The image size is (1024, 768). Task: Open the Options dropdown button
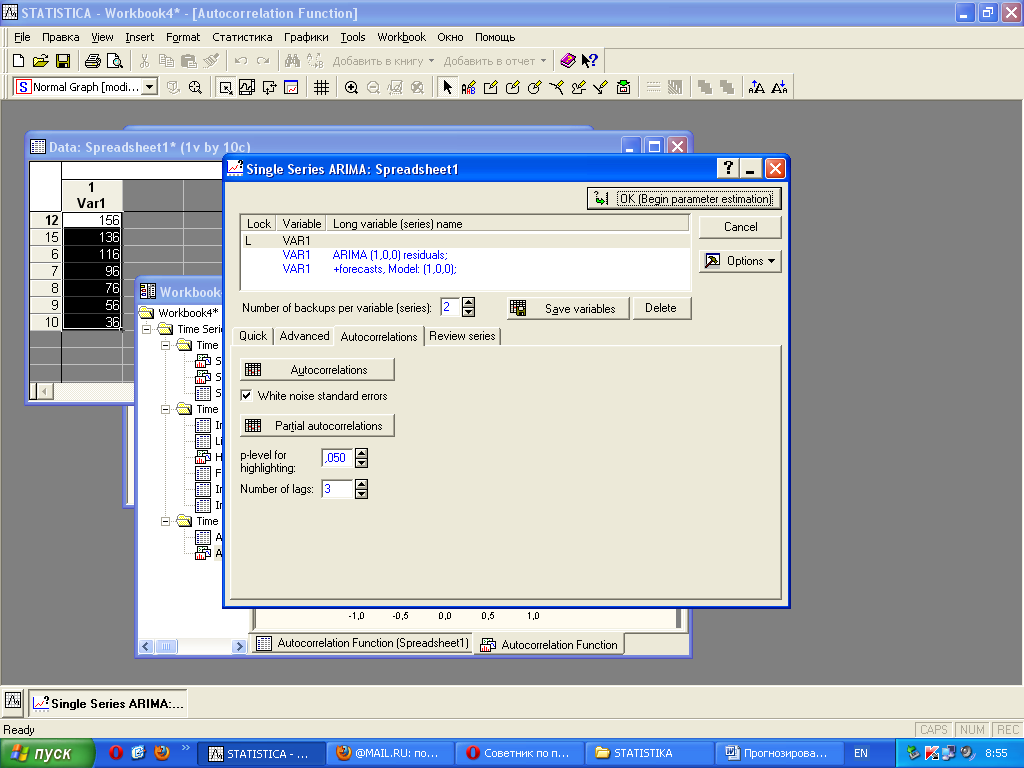[x=741, y=261]
